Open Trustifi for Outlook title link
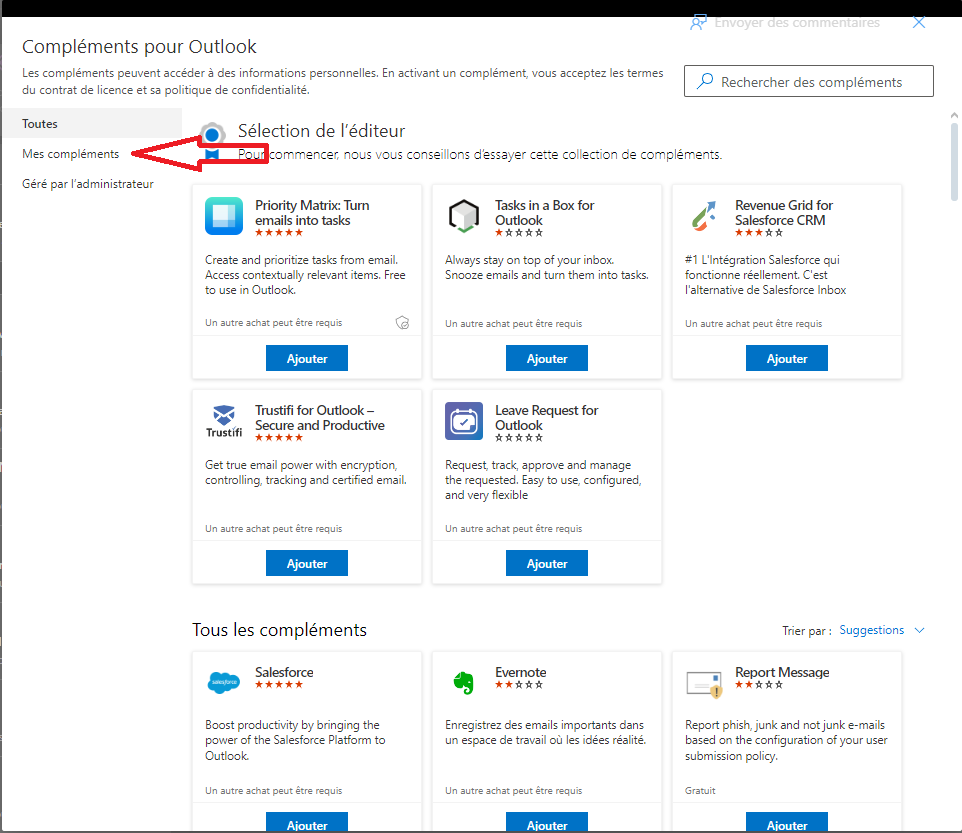962x833 pixels. tap(320, 417)
